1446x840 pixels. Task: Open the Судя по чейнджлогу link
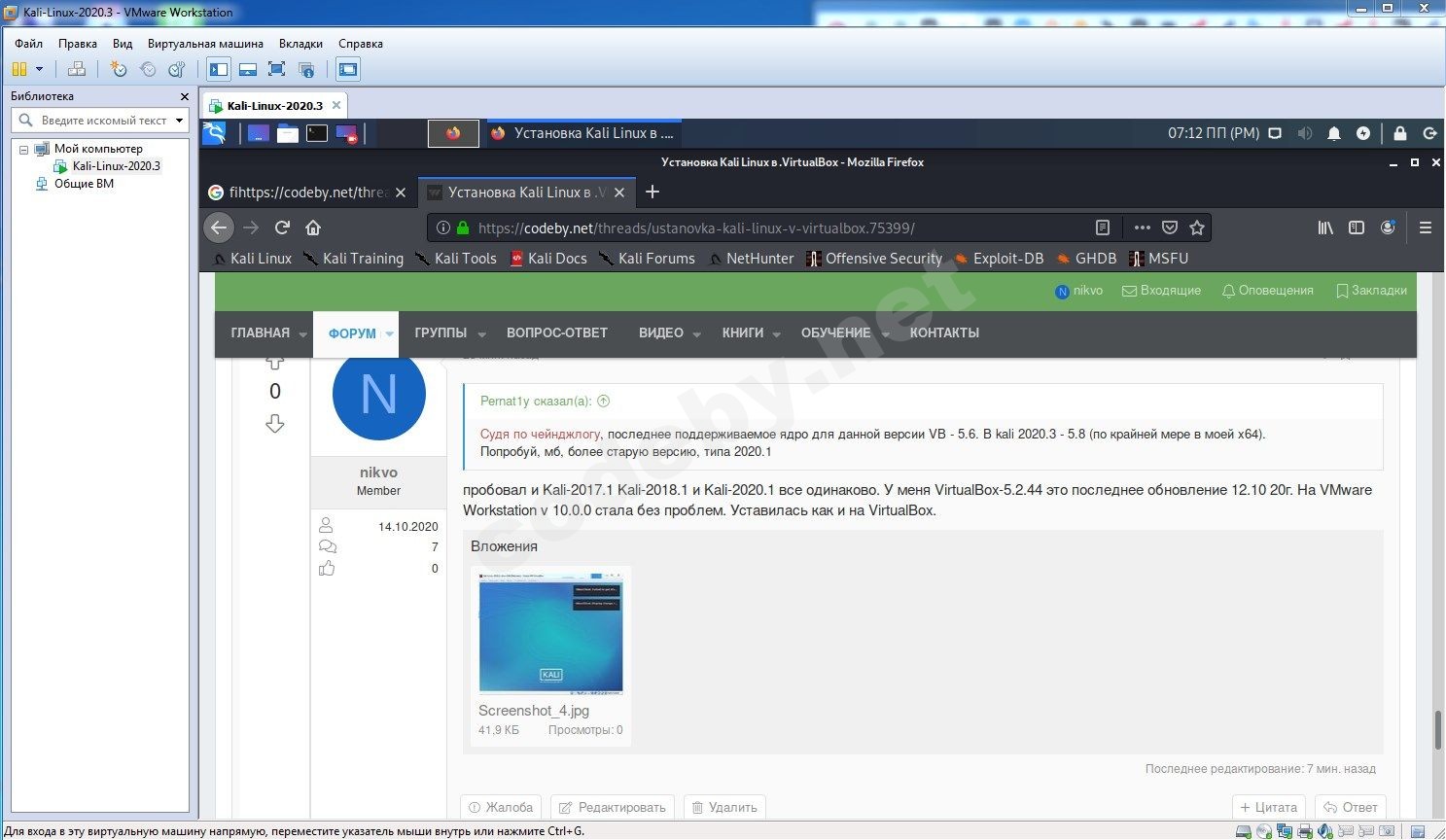540,434
